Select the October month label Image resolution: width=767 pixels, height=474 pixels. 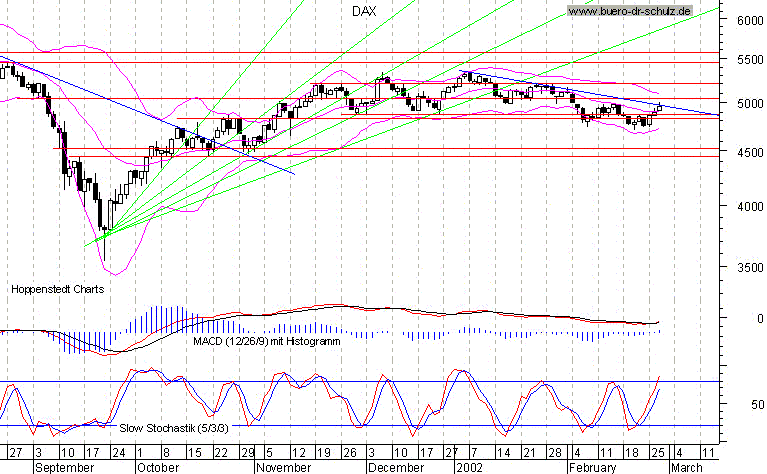coord(158,468)
